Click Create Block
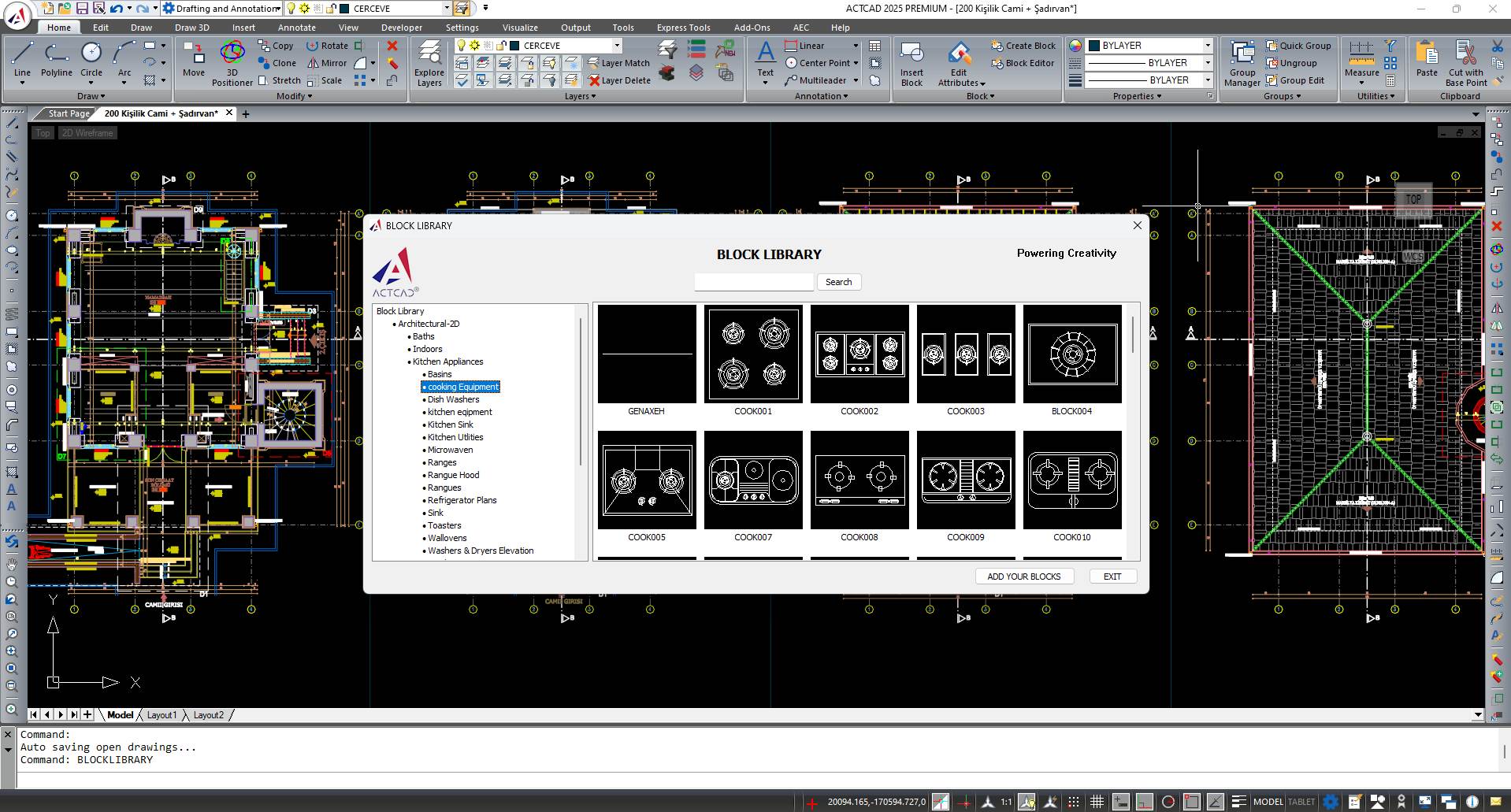The height and width of the screenshot is (812, 1511). (1023, 46)
